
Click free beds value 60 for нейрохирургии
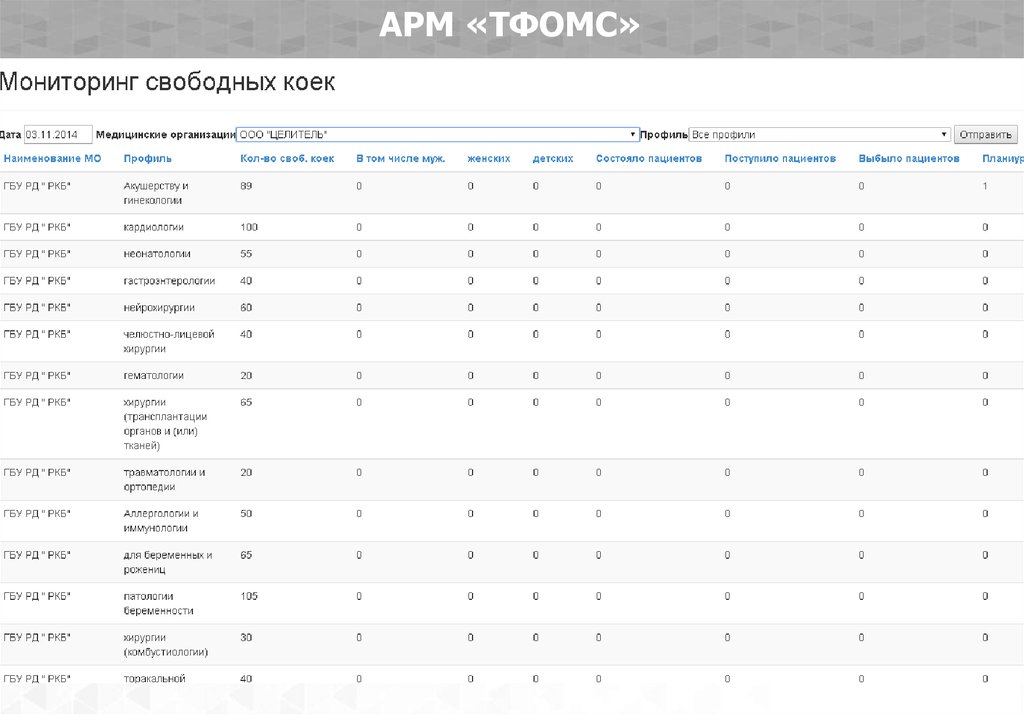(246, 308)
